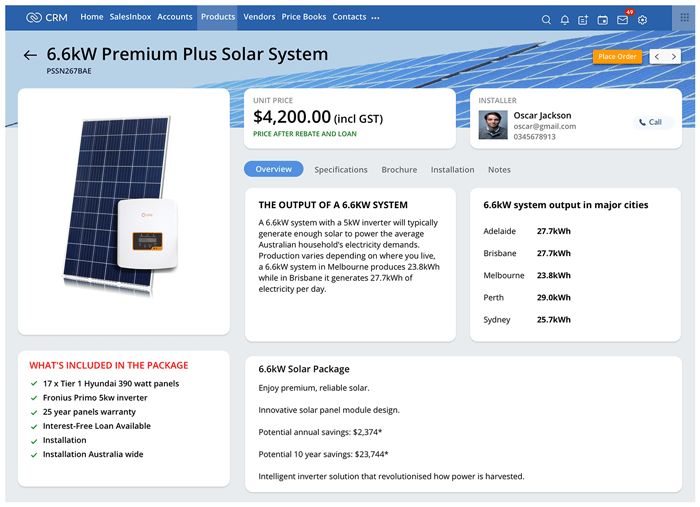Image resolution: width=700 pixels, height=507 pixels.
Task: Call installer Oscar Jackson
Action: pos(649,122)
